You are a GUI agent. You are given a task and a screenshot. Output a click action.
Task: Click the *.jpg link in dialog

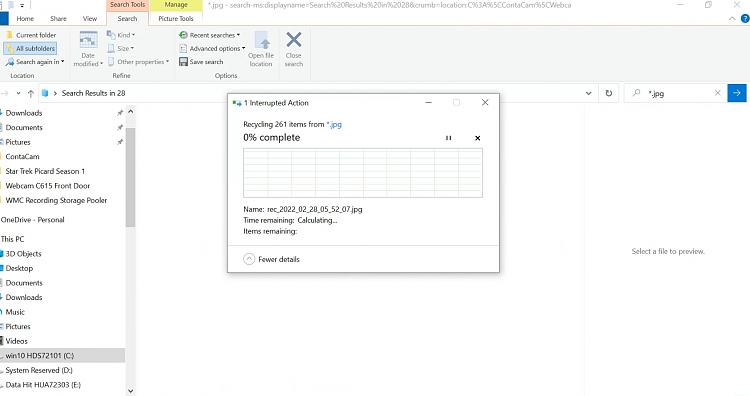click(334, 124)
